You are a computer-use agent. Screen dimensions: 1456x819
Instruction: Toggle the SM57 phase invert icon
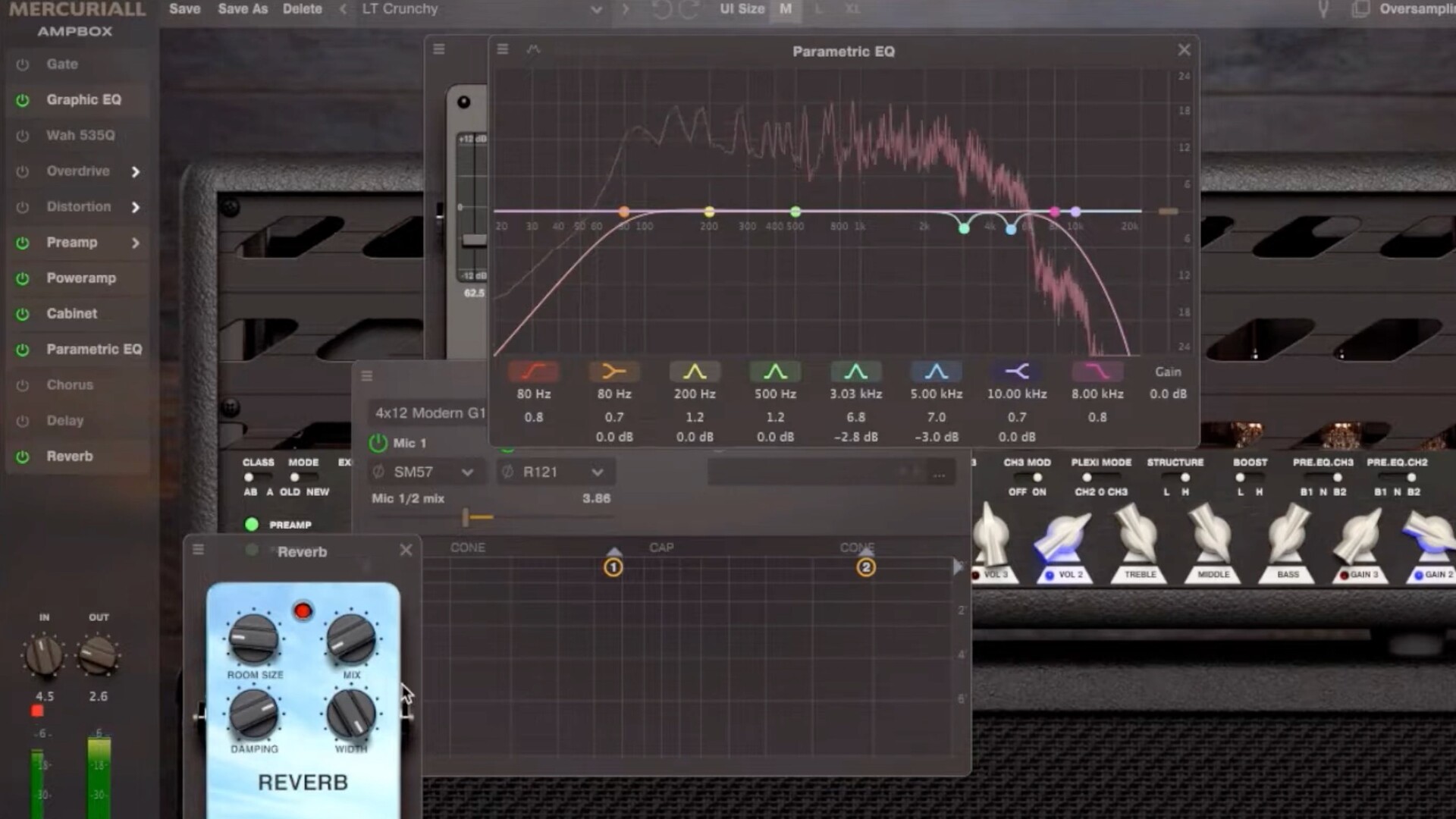tap(378, 472)
